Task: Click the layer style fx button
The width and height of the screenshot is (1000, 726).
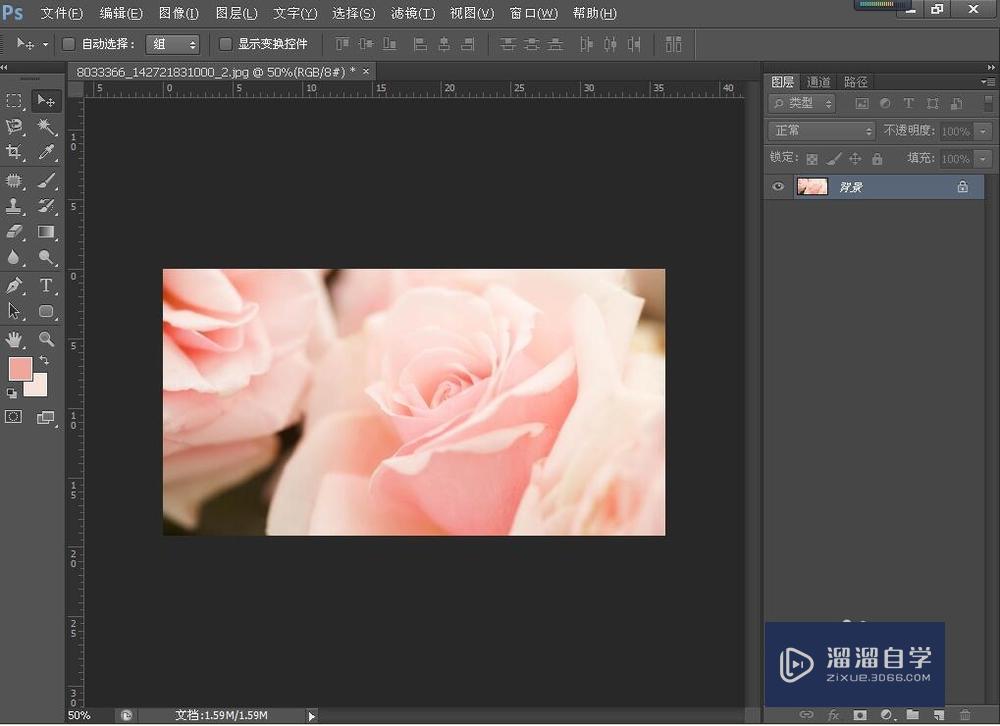Action: pyautogui.click(x=833, y=715)
